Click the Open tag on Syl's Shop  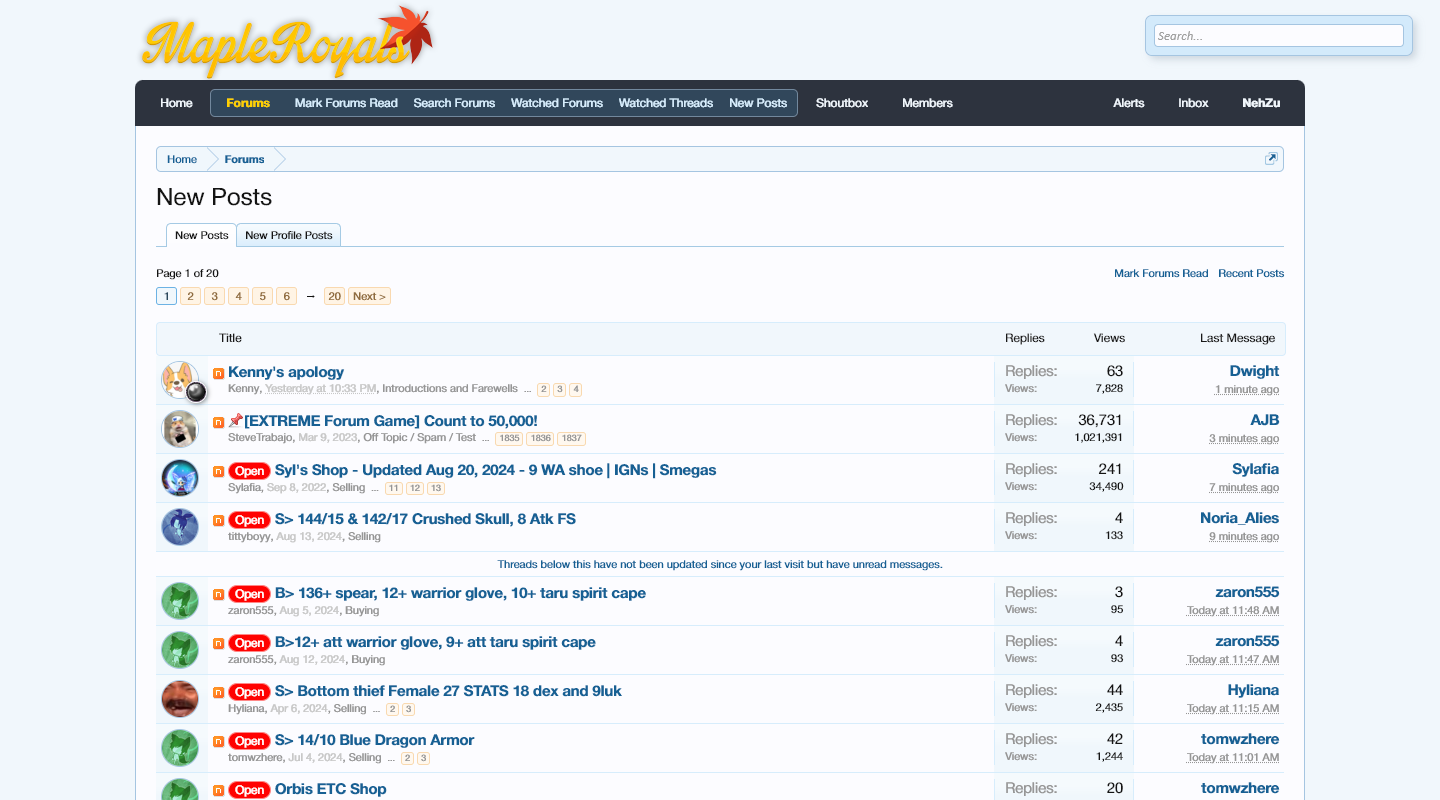pos(249,471)
